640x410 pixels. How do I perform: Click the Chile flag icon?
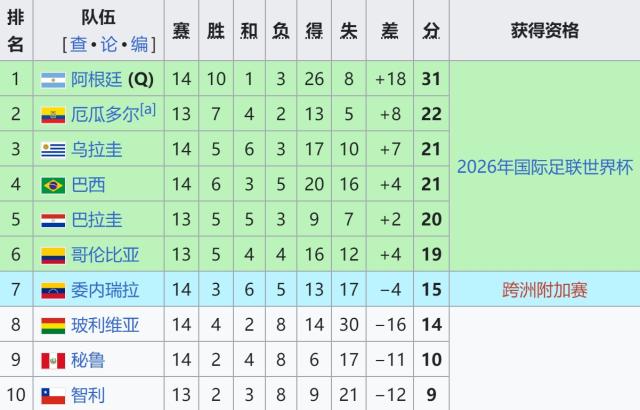(x=53, y=395)
